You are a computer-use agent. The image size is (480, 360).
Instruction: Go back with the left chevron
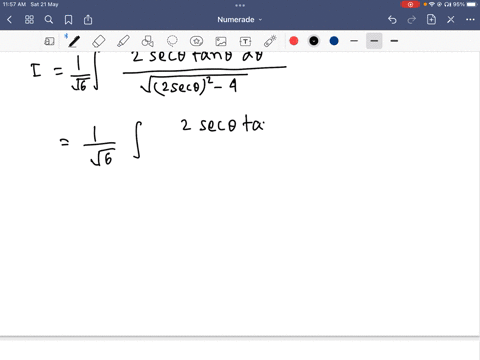click(9, 20)
